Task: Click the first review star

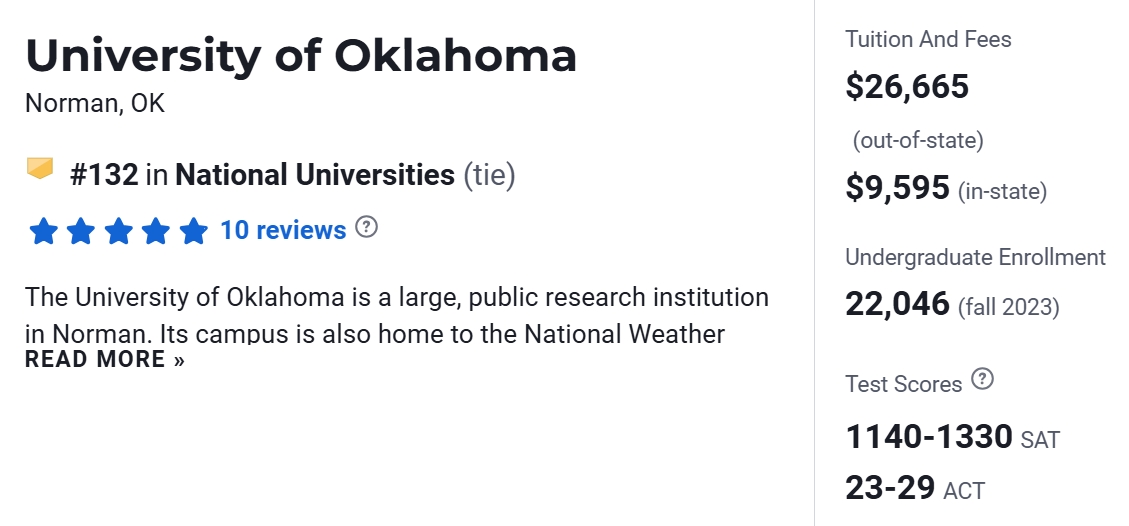Action: click(44, 232)
